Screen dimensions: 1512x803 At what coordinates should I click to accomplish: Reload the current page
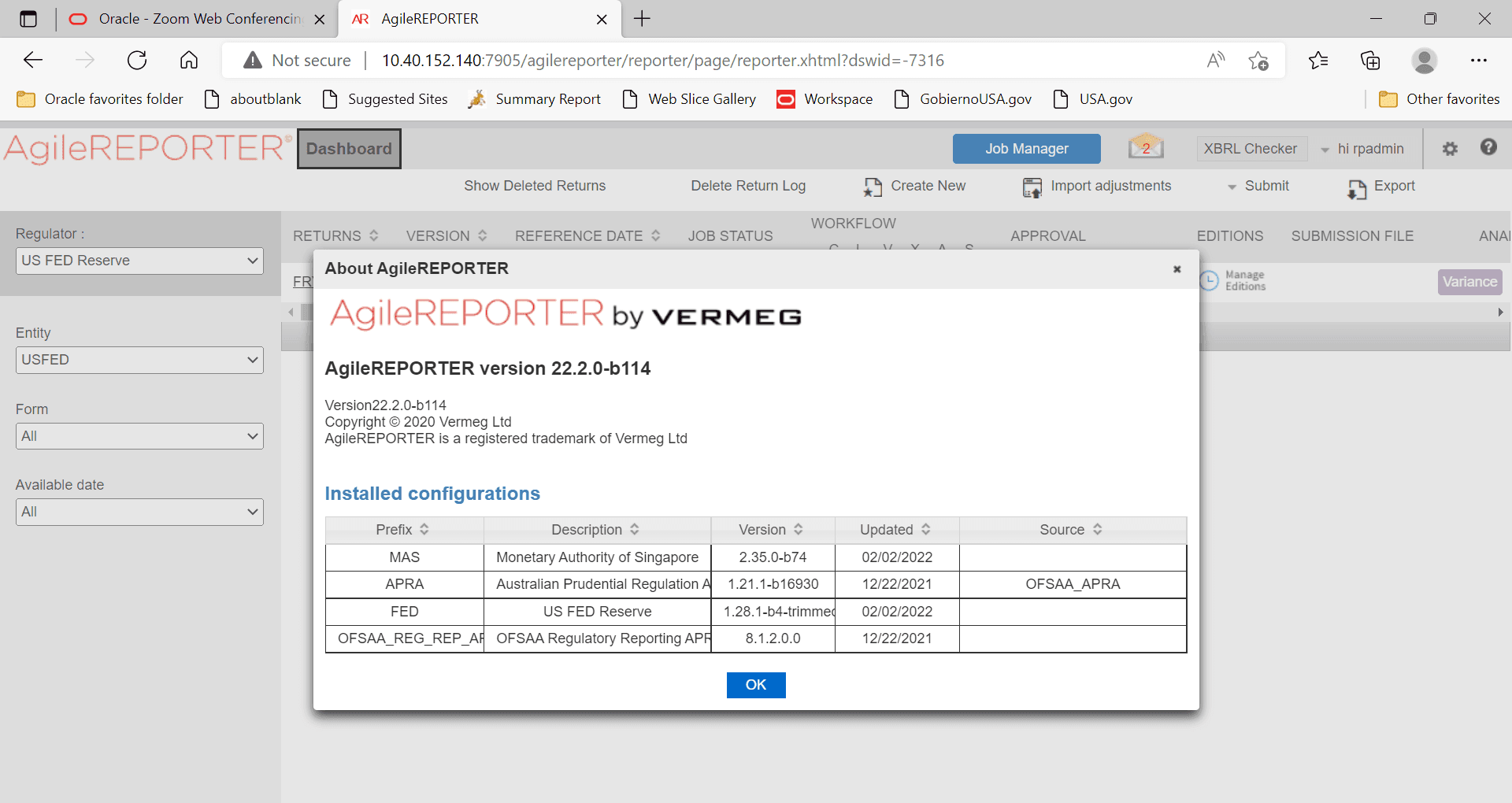(137, 61)
